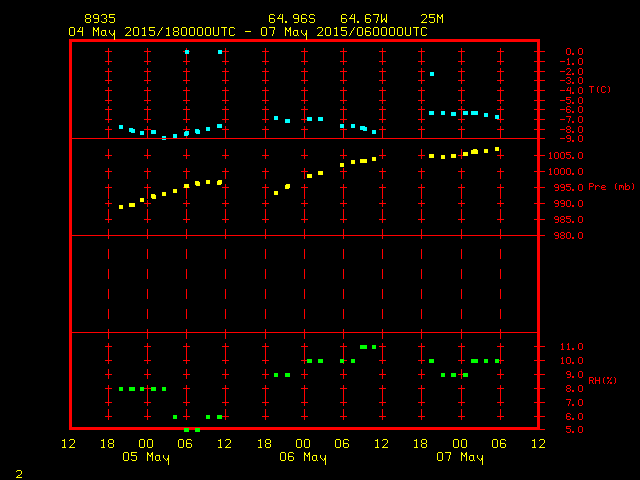
Task: Click the lone cyan temperature point at -2.0
Action: 432,74
